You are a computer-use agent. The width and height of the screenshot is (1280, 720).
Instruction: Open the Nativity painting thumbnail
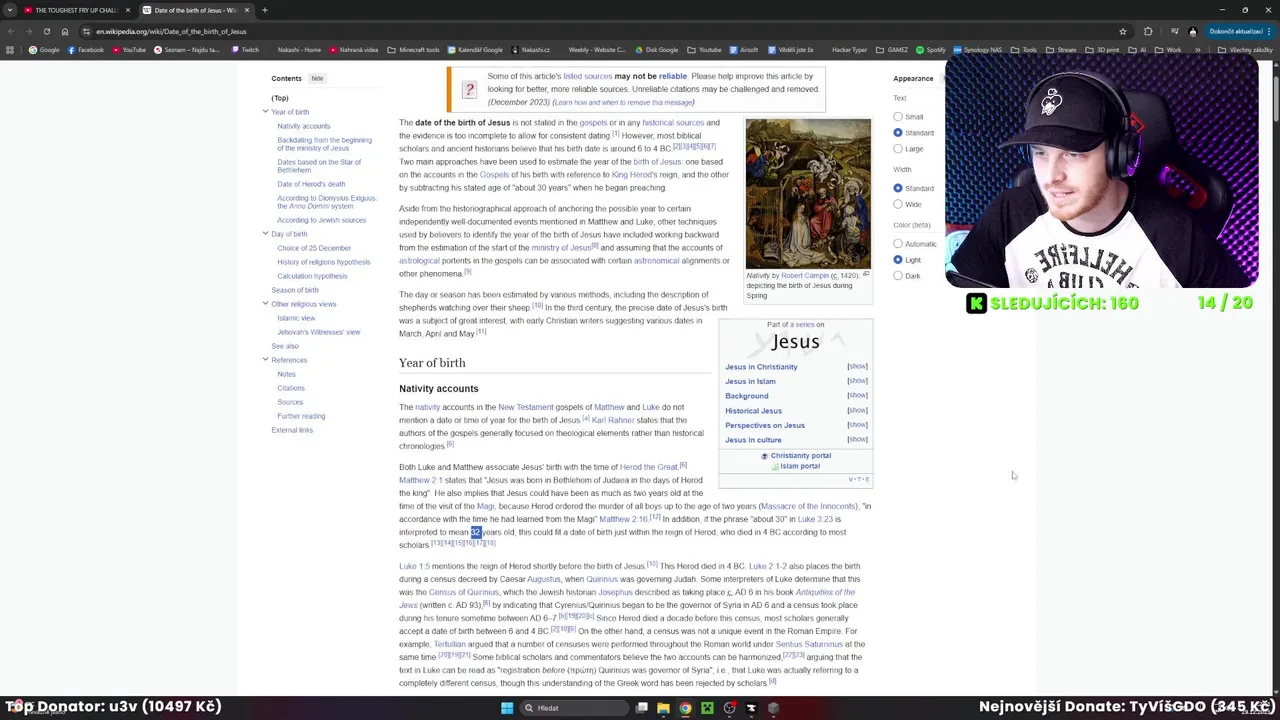808,194
